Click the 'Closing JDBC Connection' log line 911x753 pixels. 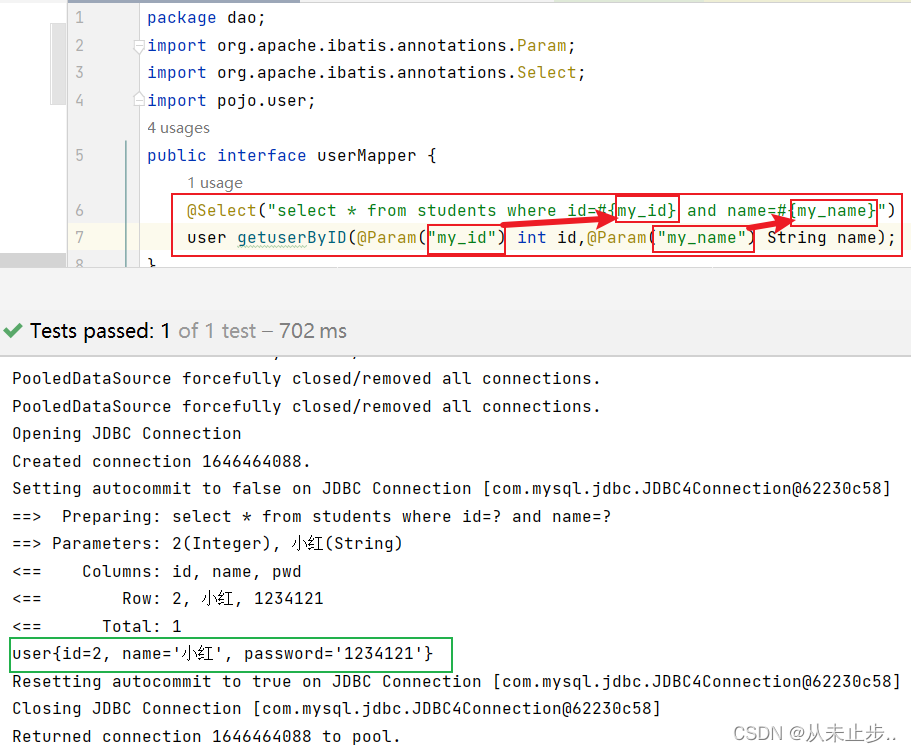(x=336, y=708)
